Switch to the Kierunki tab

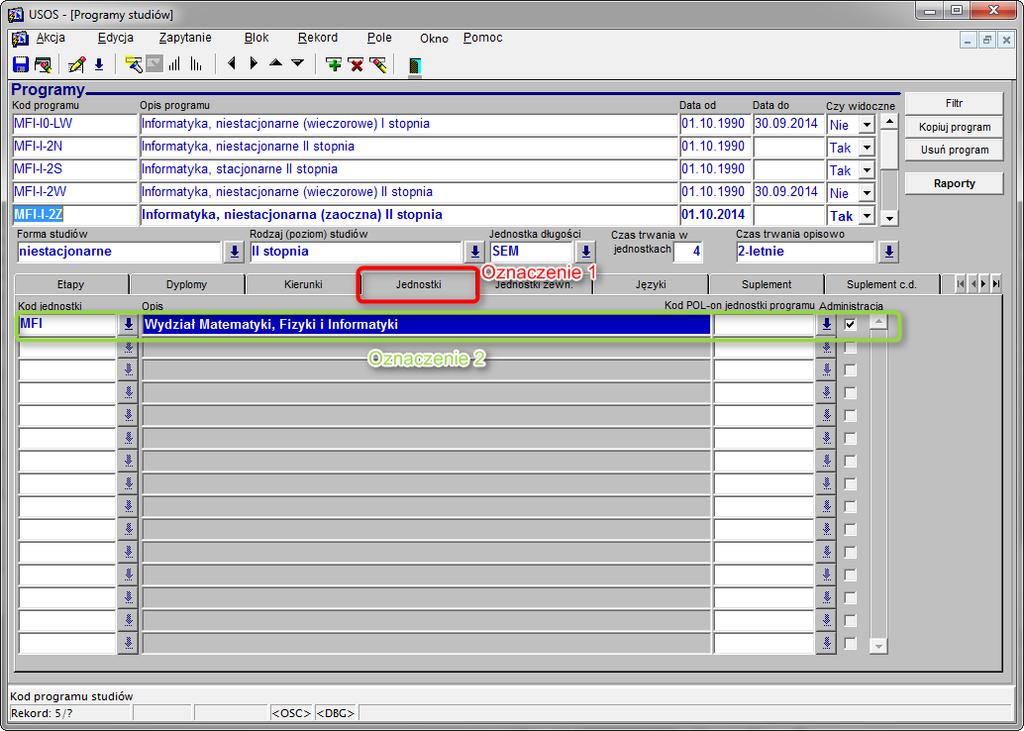pyautogui.click(x=303, y=285)
